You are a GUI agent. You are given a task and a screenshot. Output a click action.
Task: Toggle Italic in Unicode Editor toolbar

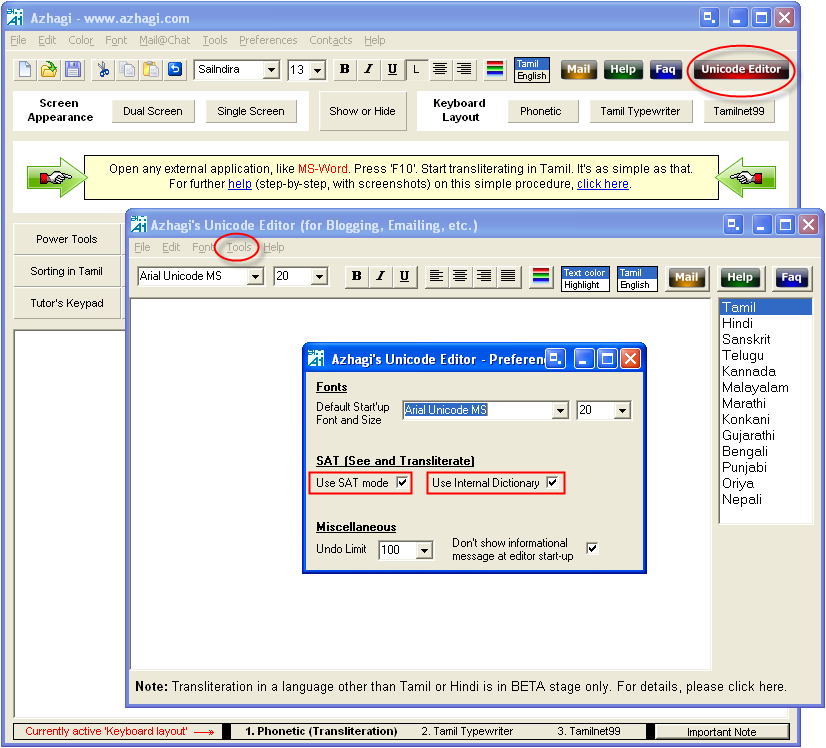pos(380,277)
